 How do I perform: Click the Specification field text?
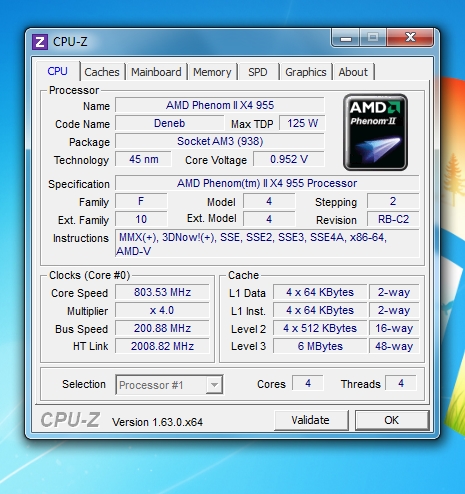[x=267, y=183]
